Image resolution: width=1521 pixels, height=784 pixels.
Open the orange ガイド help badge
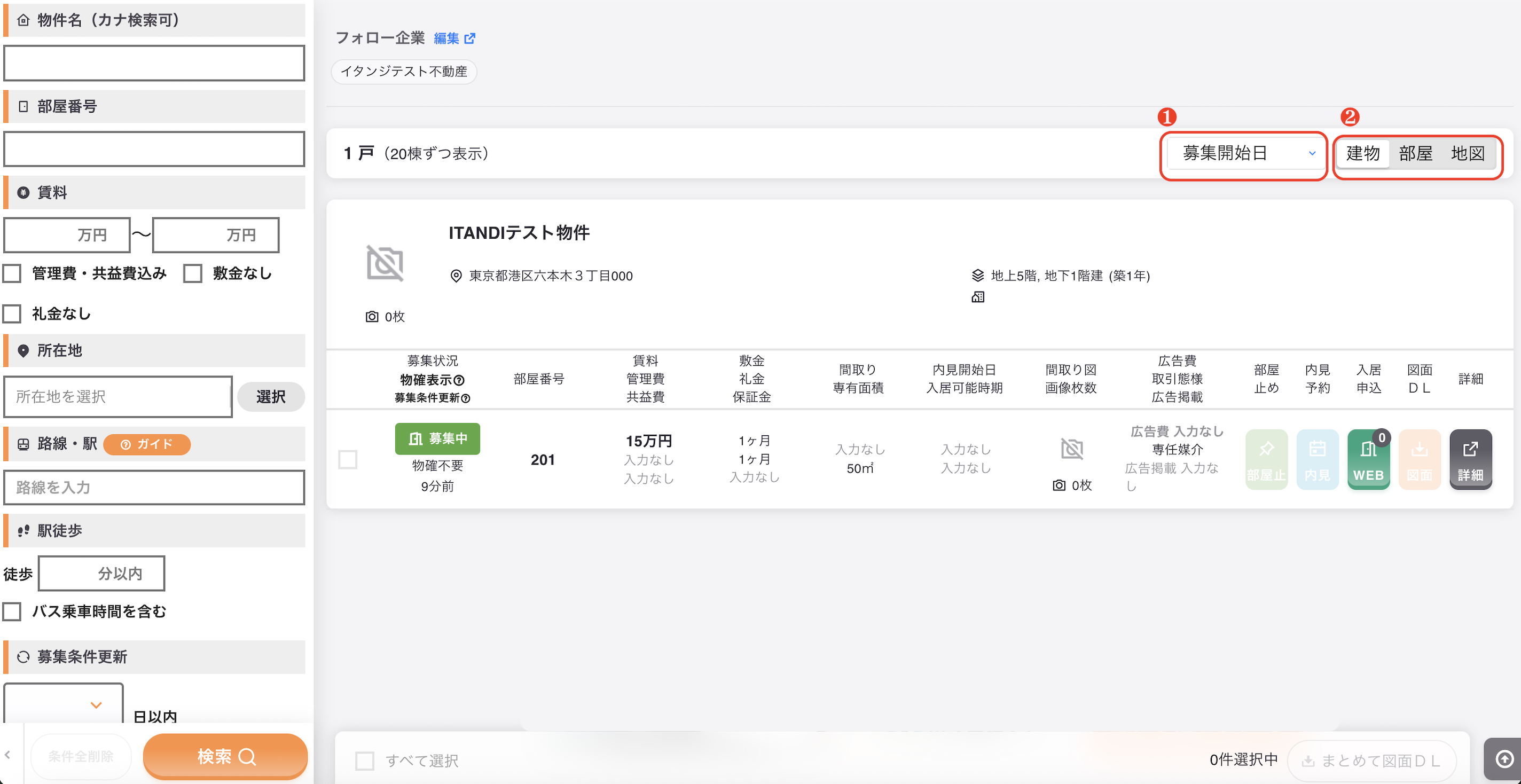147,444
